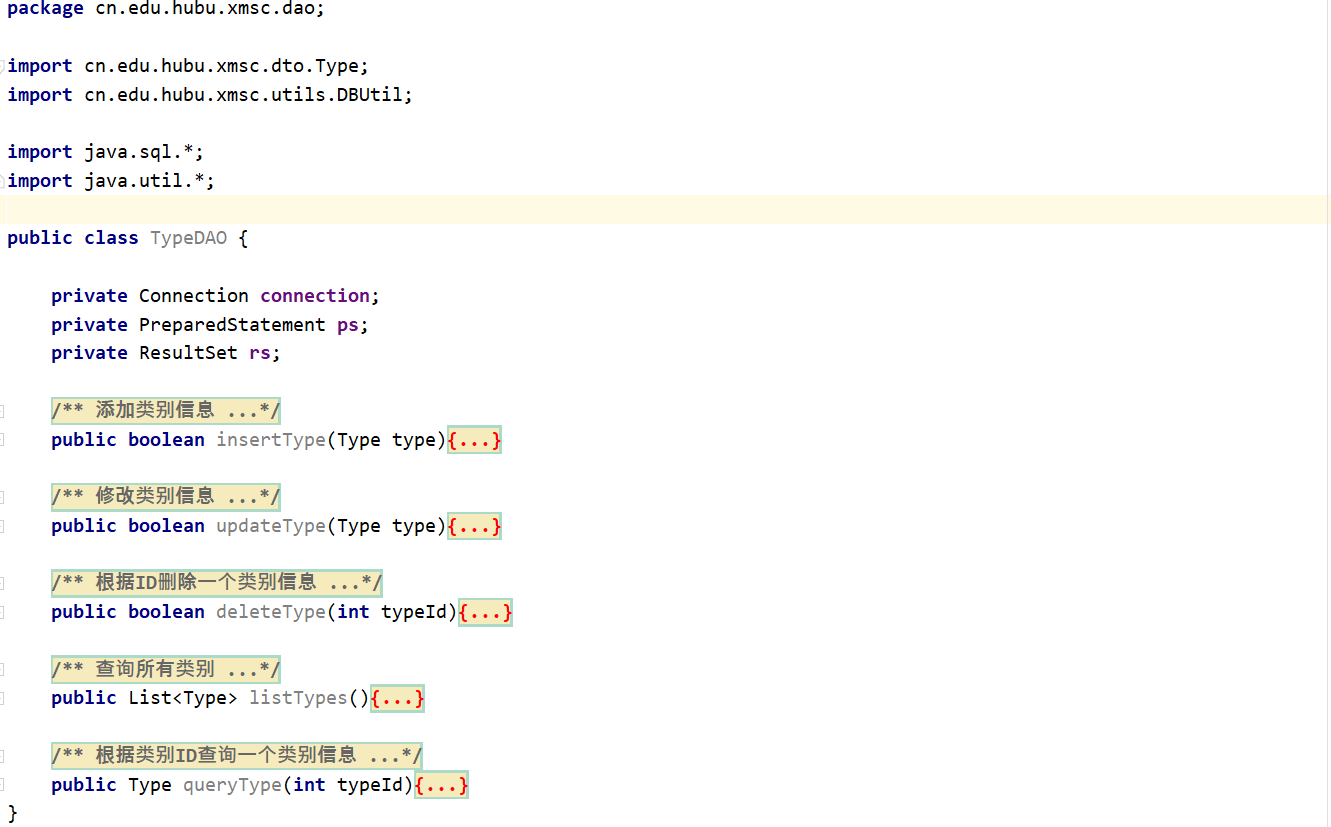Click the ResultSet type in field declaration
The height and width of the screenshot is (827, 1331).
point(188,353)
